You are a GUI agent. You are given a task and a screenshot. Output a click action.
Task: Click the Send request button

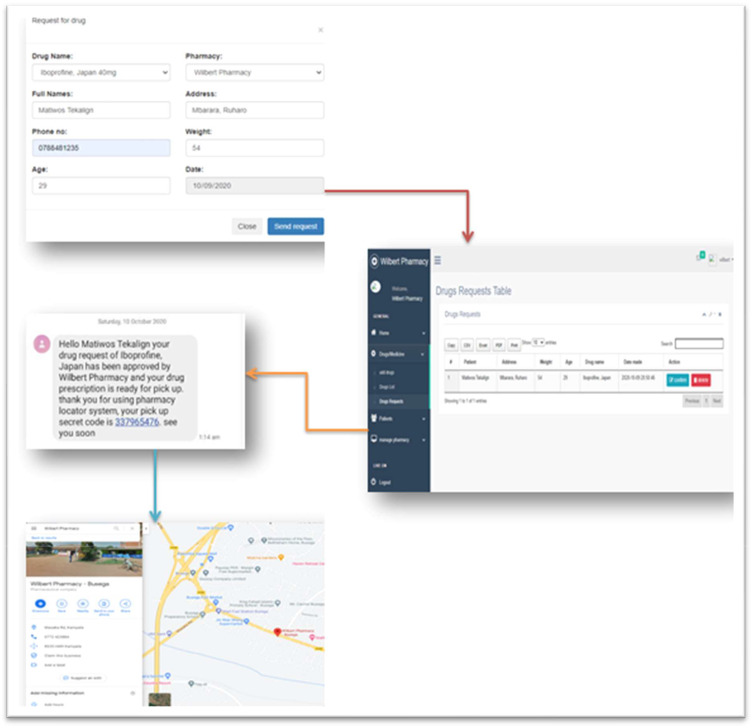click(295, 226)
